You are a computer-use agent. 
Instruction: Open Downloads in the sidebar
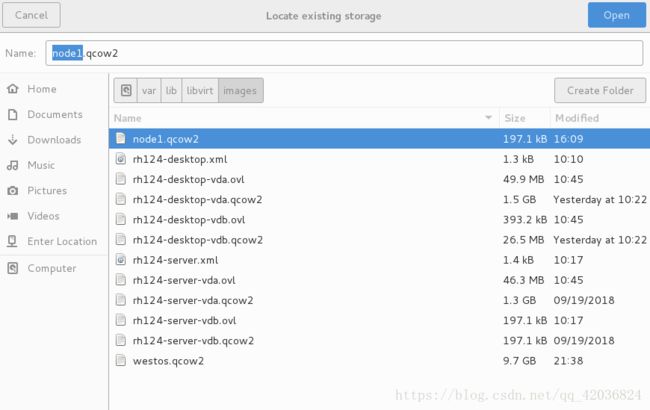[54, 140]
